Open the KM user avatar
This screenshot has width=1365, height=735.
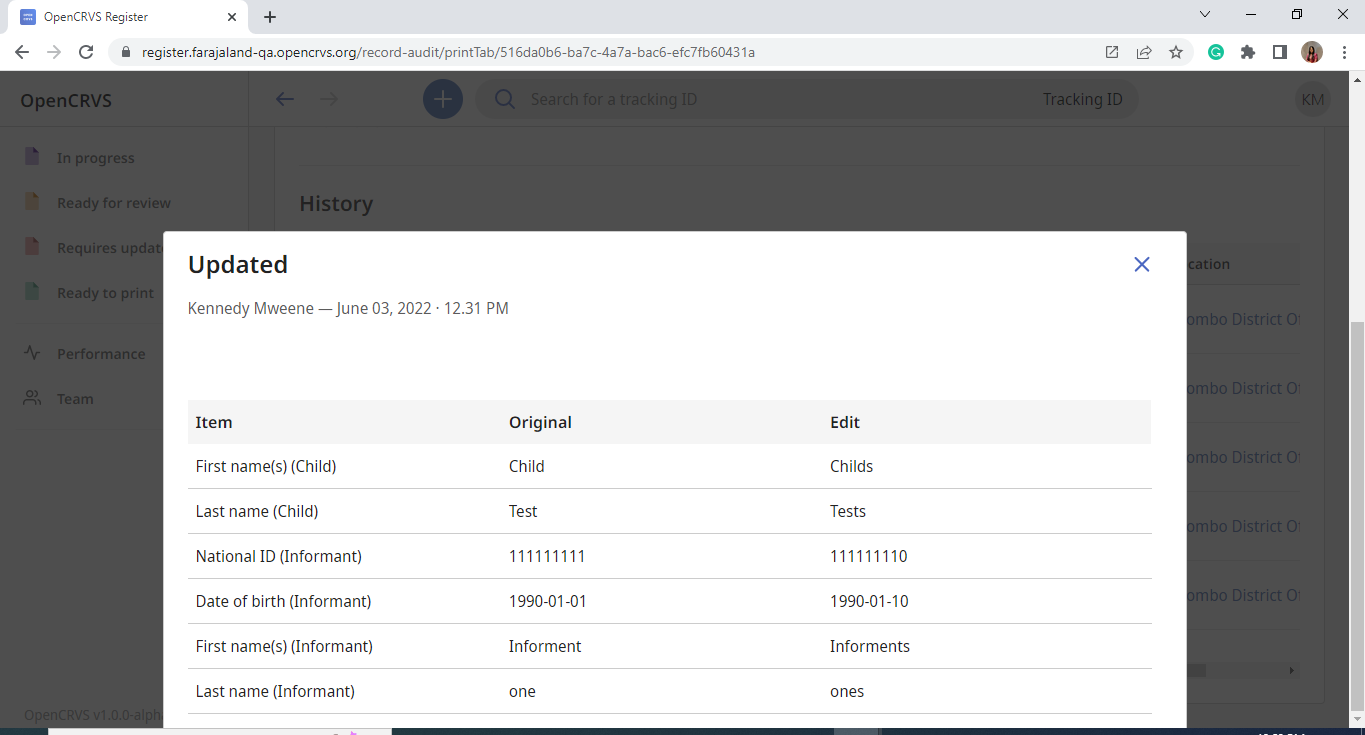click(1312, 98)
